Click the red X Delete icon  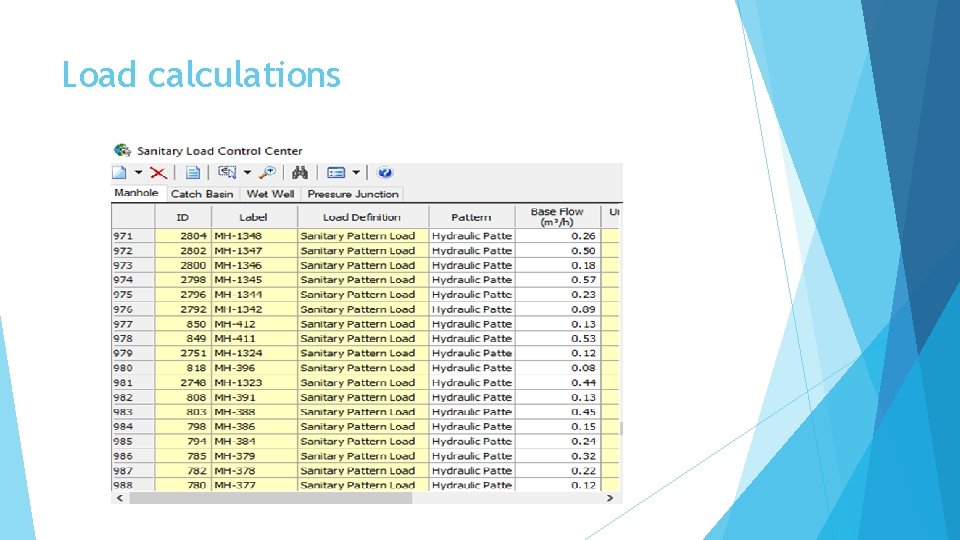tap(158, 173)
